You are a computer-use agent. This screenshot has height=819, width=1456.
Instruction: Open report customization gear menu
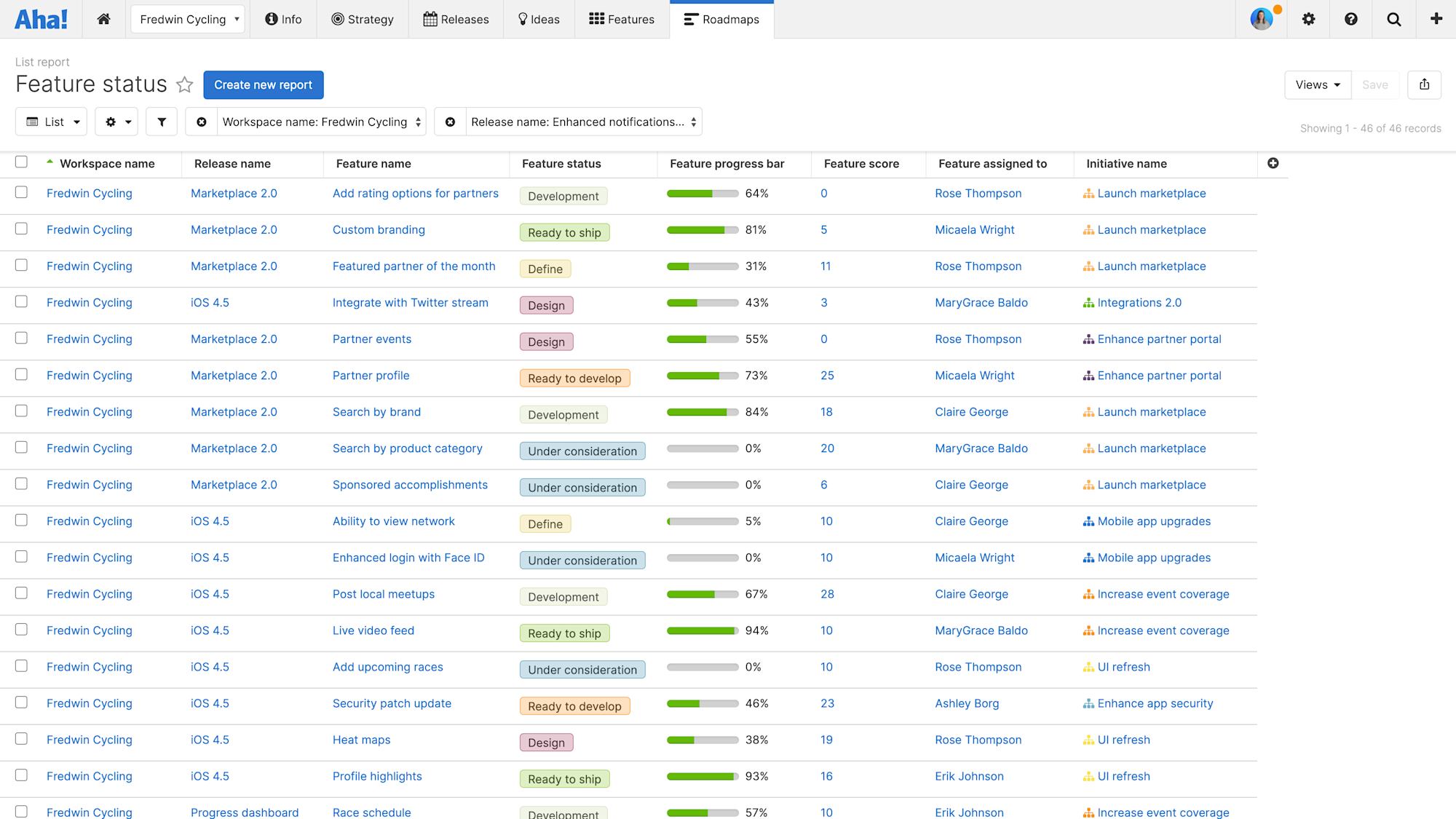(116, 121)
